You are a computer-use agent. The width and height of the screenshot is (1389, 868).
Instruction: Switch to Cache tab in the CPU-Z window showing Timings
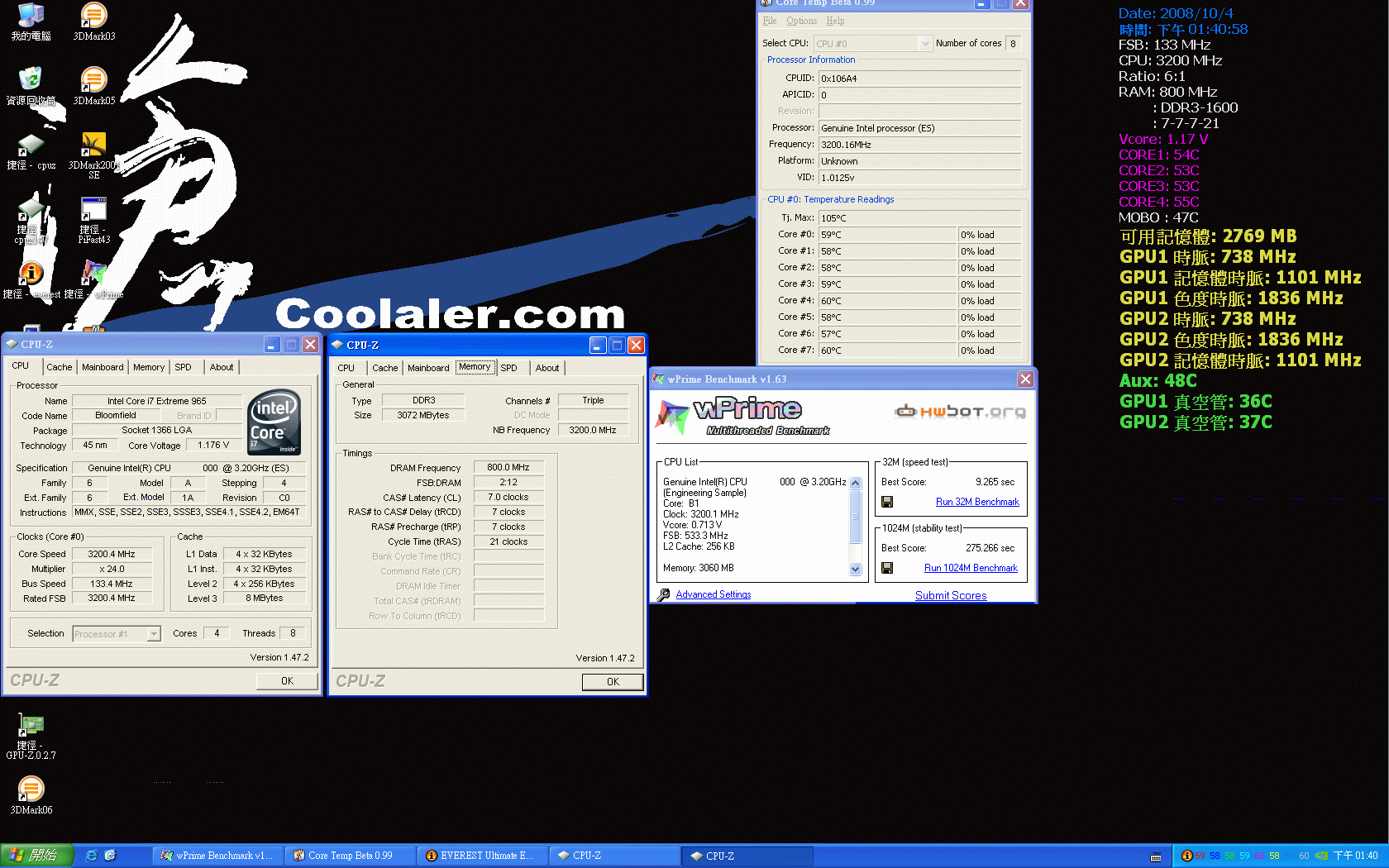384,368
